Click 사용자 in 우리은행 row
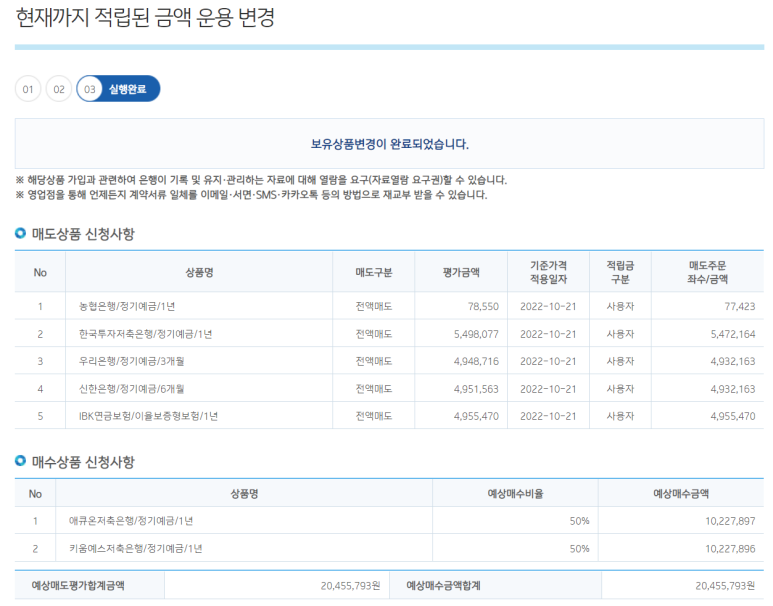Viewport: 773px width, 606px height. (620, 361)
